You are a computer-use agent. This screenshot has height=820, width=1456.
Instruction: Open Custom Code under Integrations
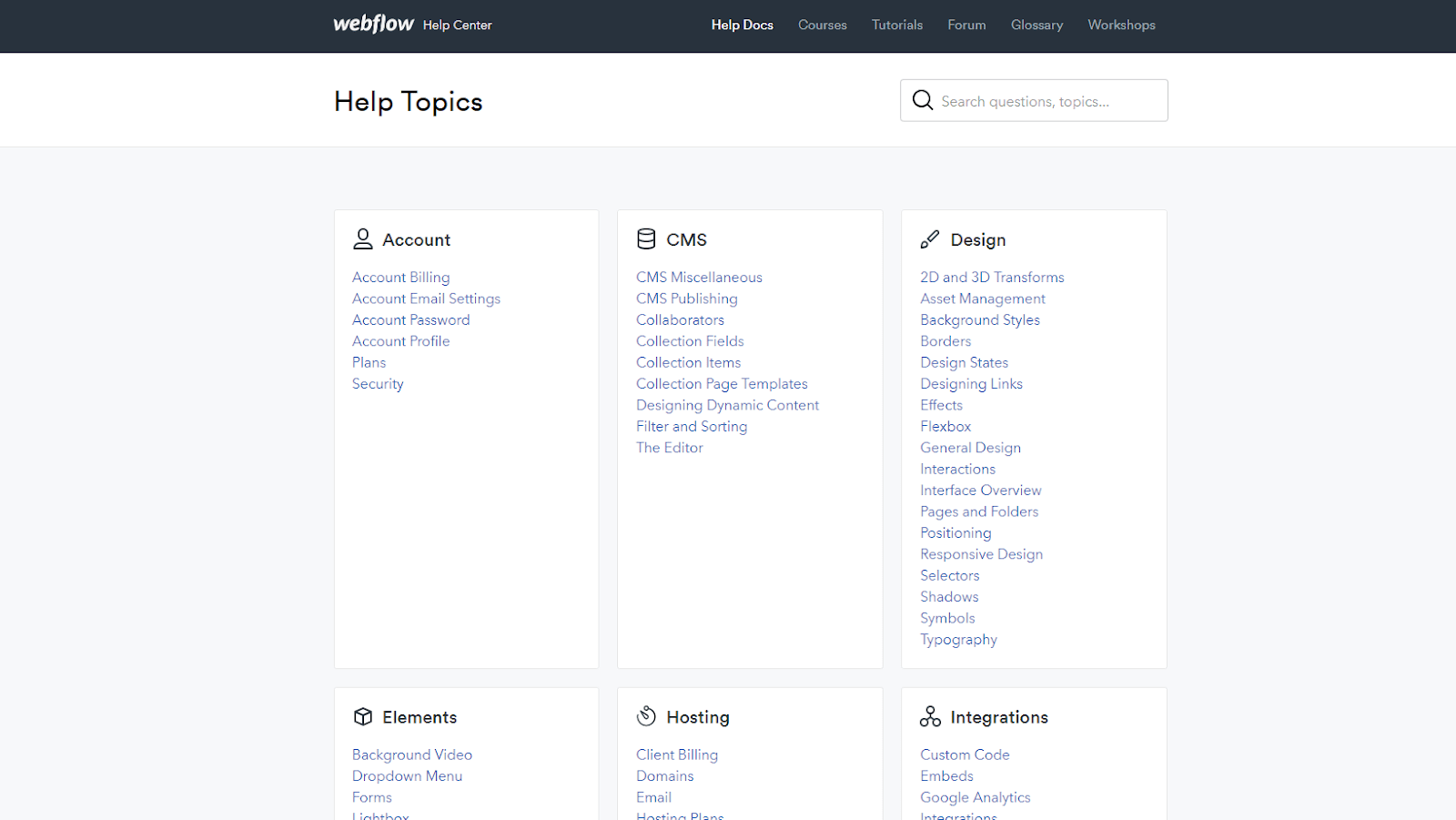pyautogui.click(x=965, y=755)
